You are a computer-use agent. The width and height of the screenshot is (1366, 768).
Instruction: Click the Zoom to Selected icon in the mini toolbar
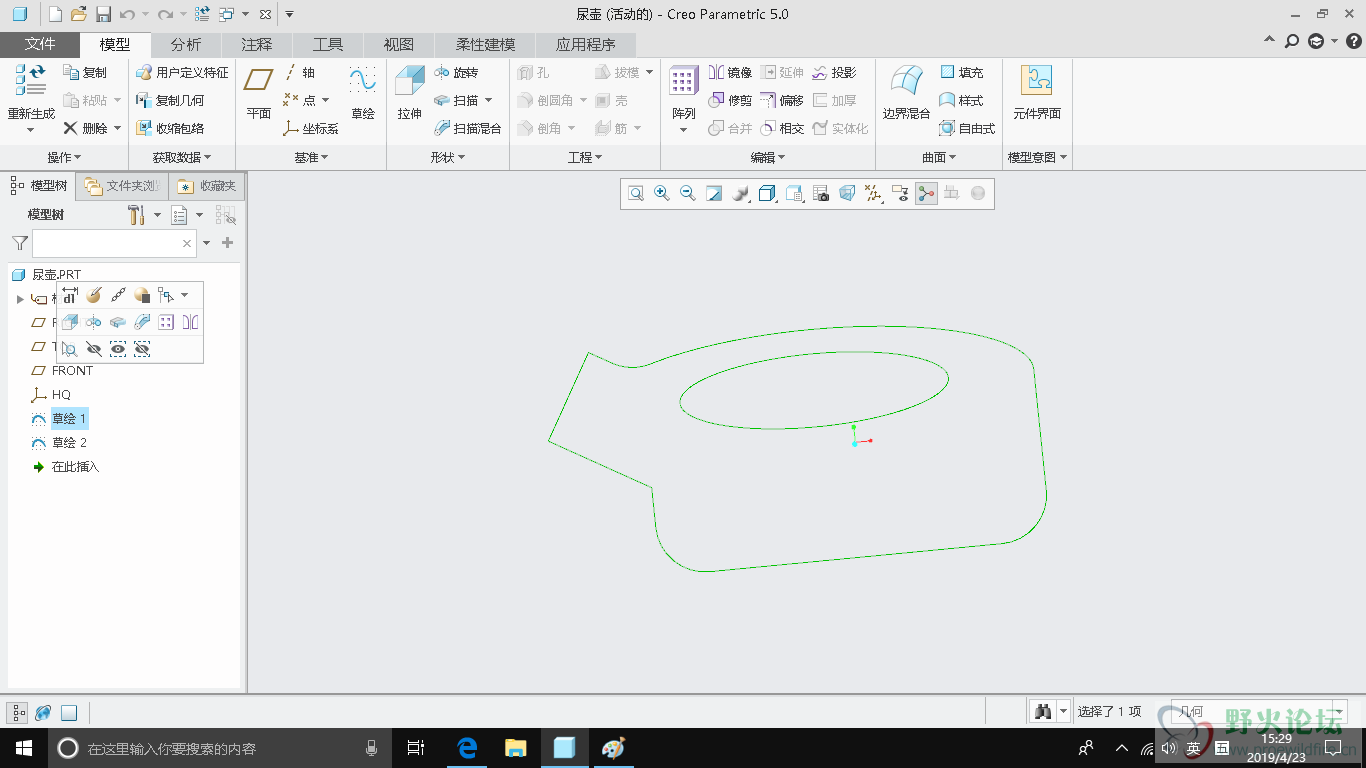[69, 349]
